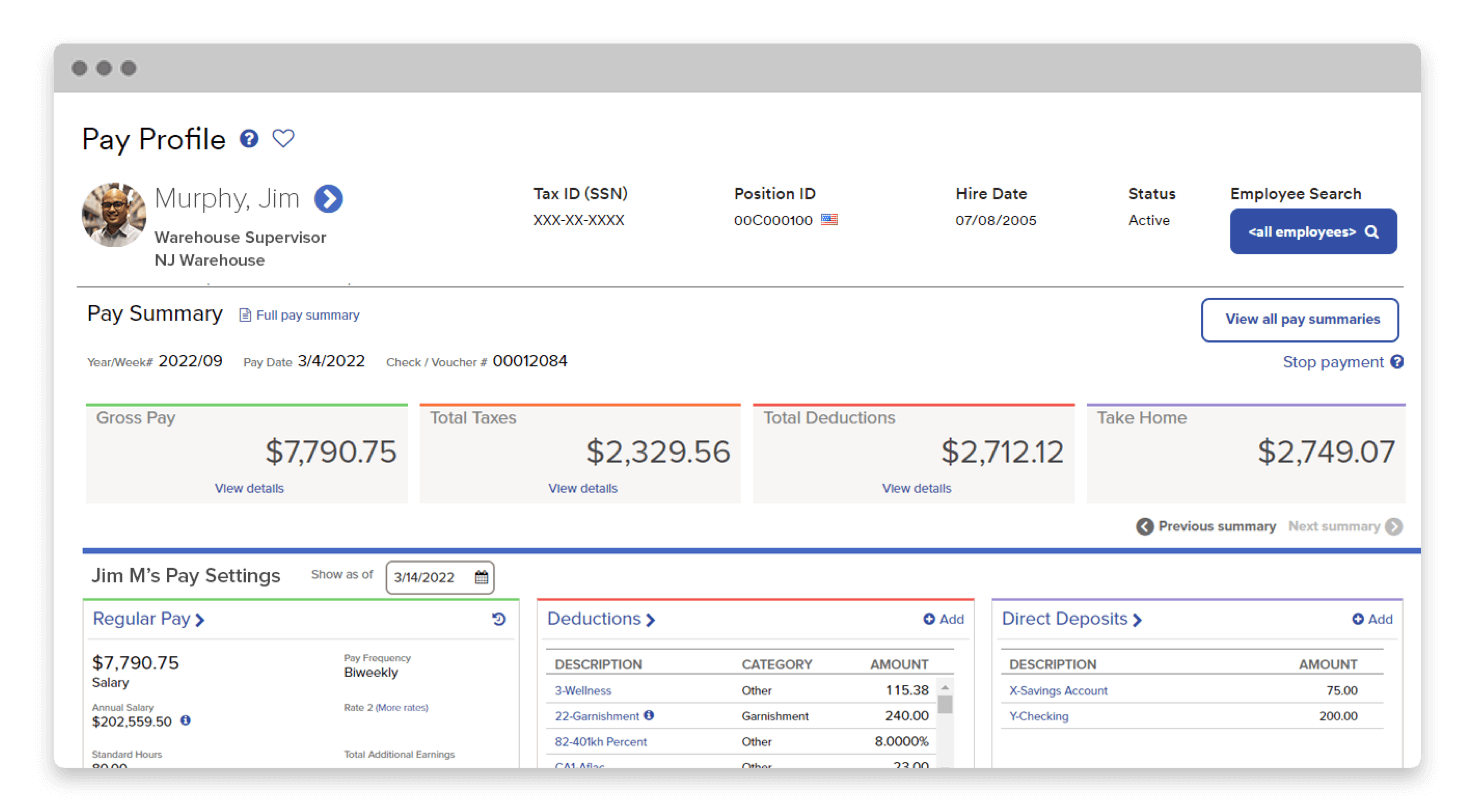The width and height of the screenshot is (1474, 811).
Task: Open the Y-Checking deposit
Action: [1039, 716]
